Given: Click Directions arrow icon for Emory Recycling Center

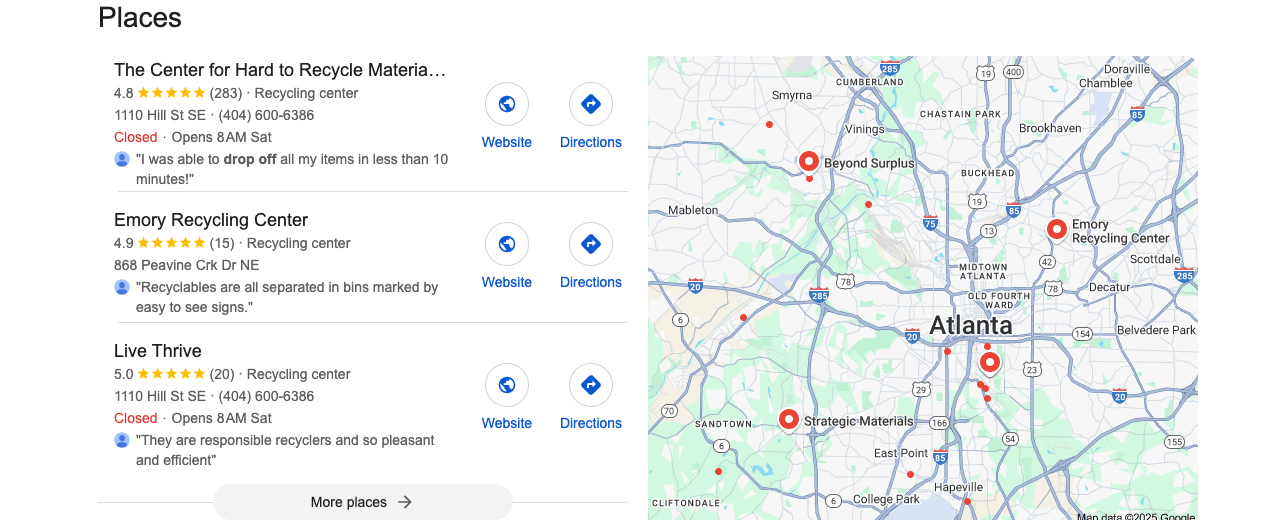Looking at the screenshot, I should pos(591,244).
